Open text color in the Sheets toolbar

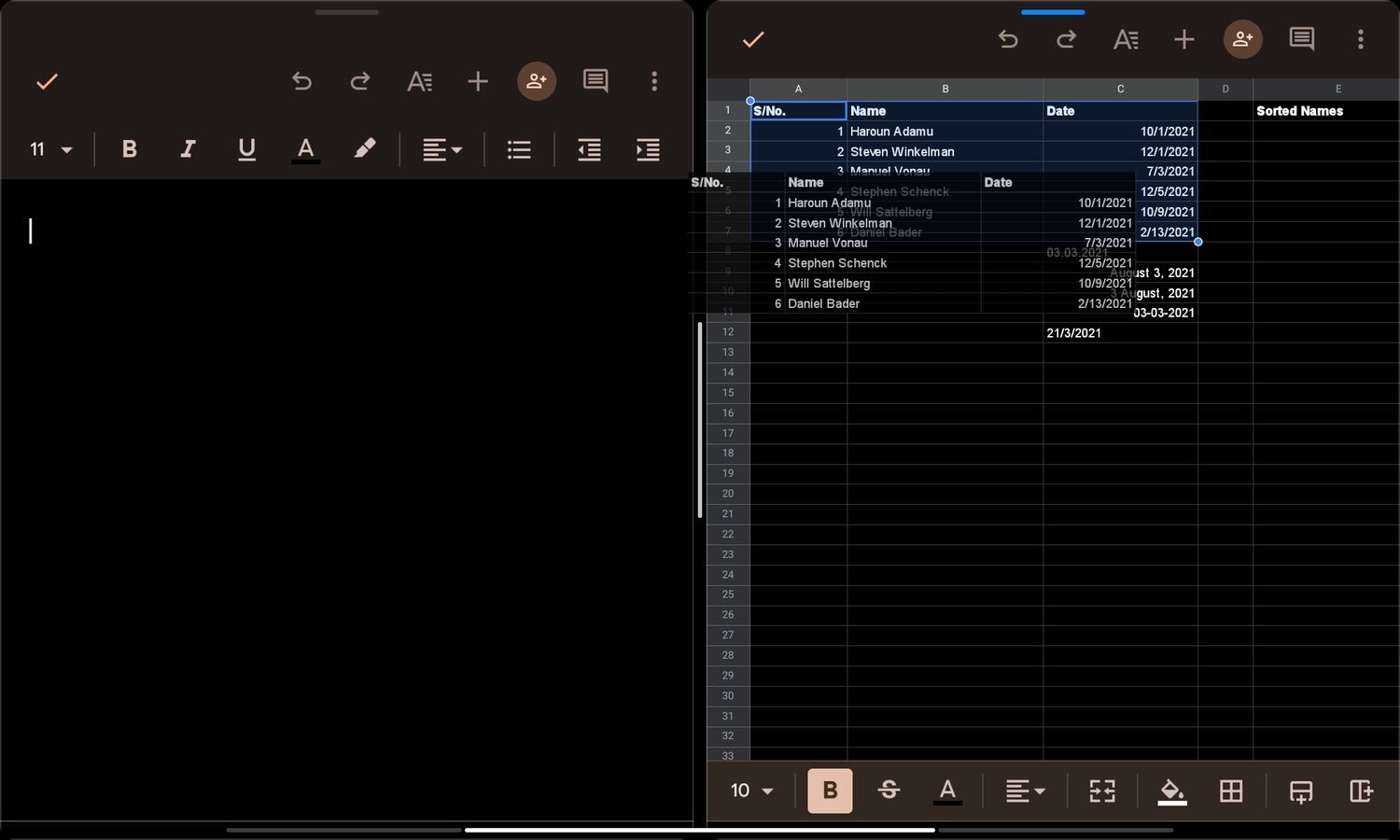coord(947,791)
